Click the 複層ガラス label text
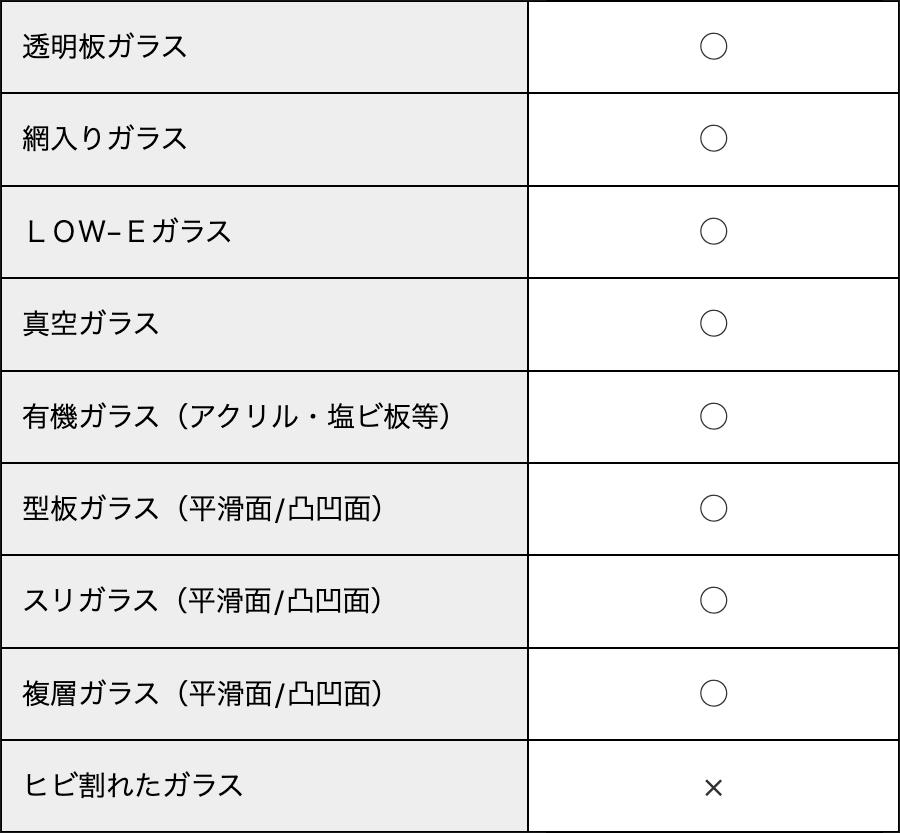 91,693
